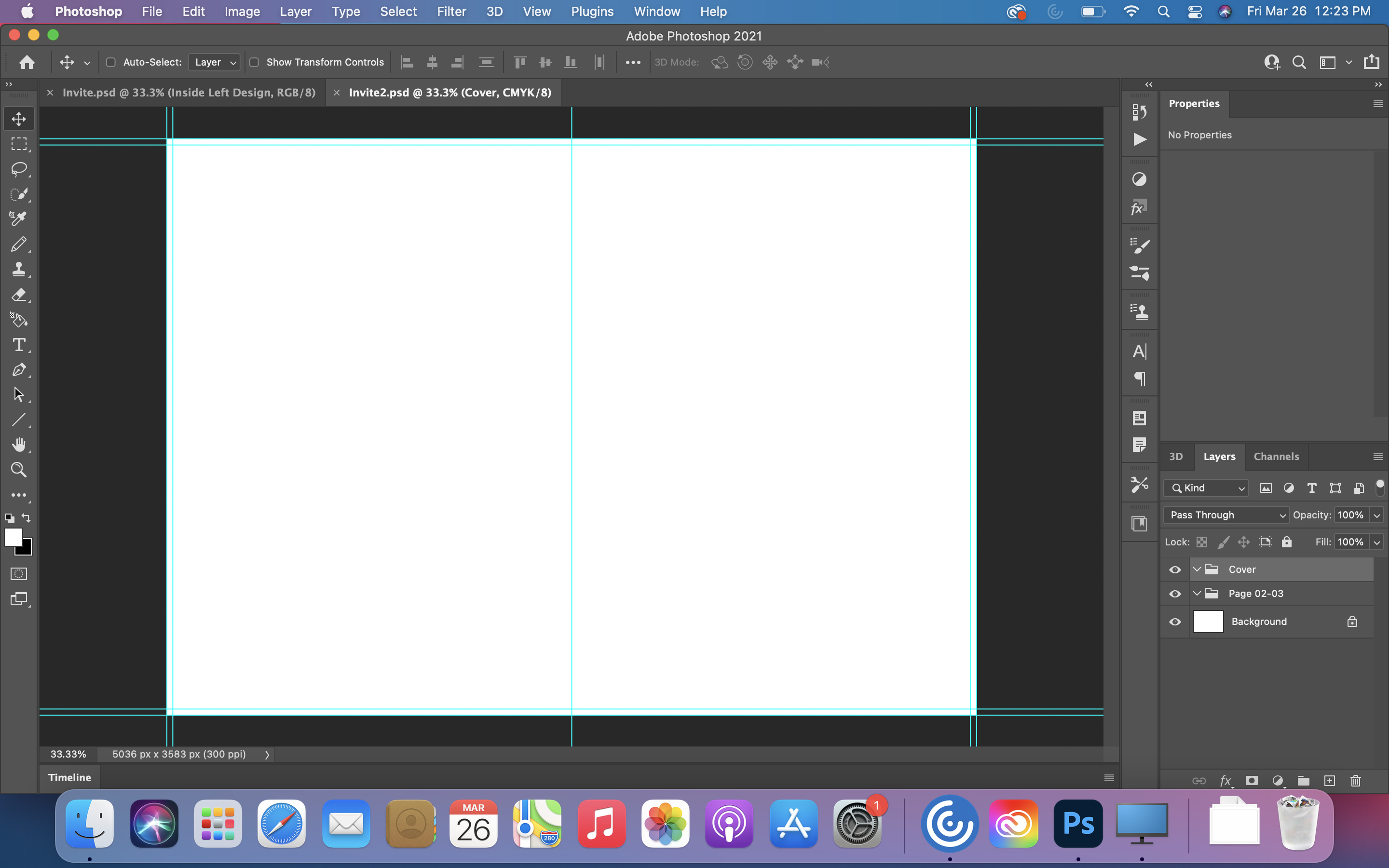Switch to the Invite.psd document tab
The width and height of the screenshot is (1389, 868).
[x=188, y=93]
